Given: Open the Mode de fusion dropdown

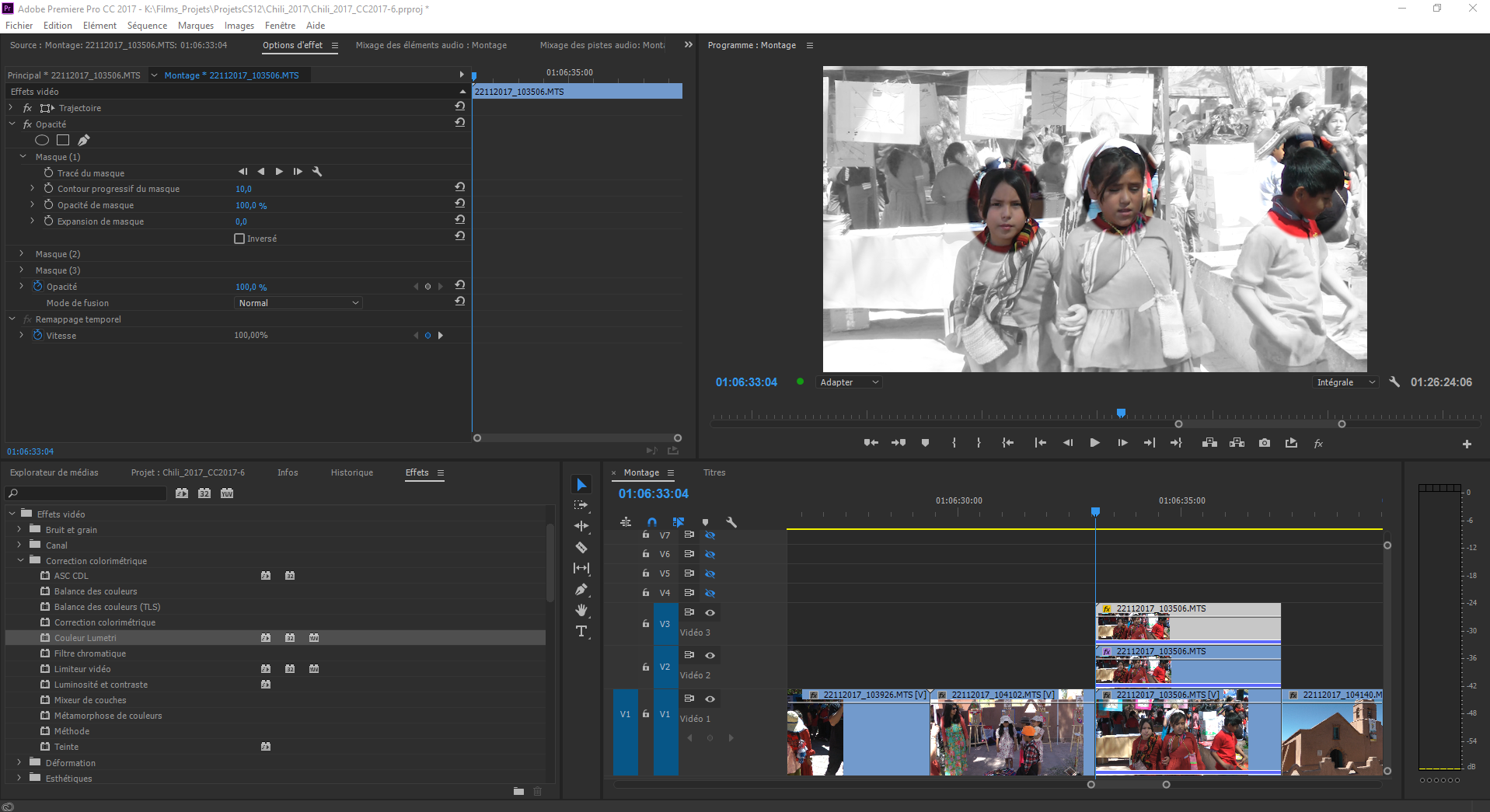Looking at the screenshot, I should pos(298,303).
